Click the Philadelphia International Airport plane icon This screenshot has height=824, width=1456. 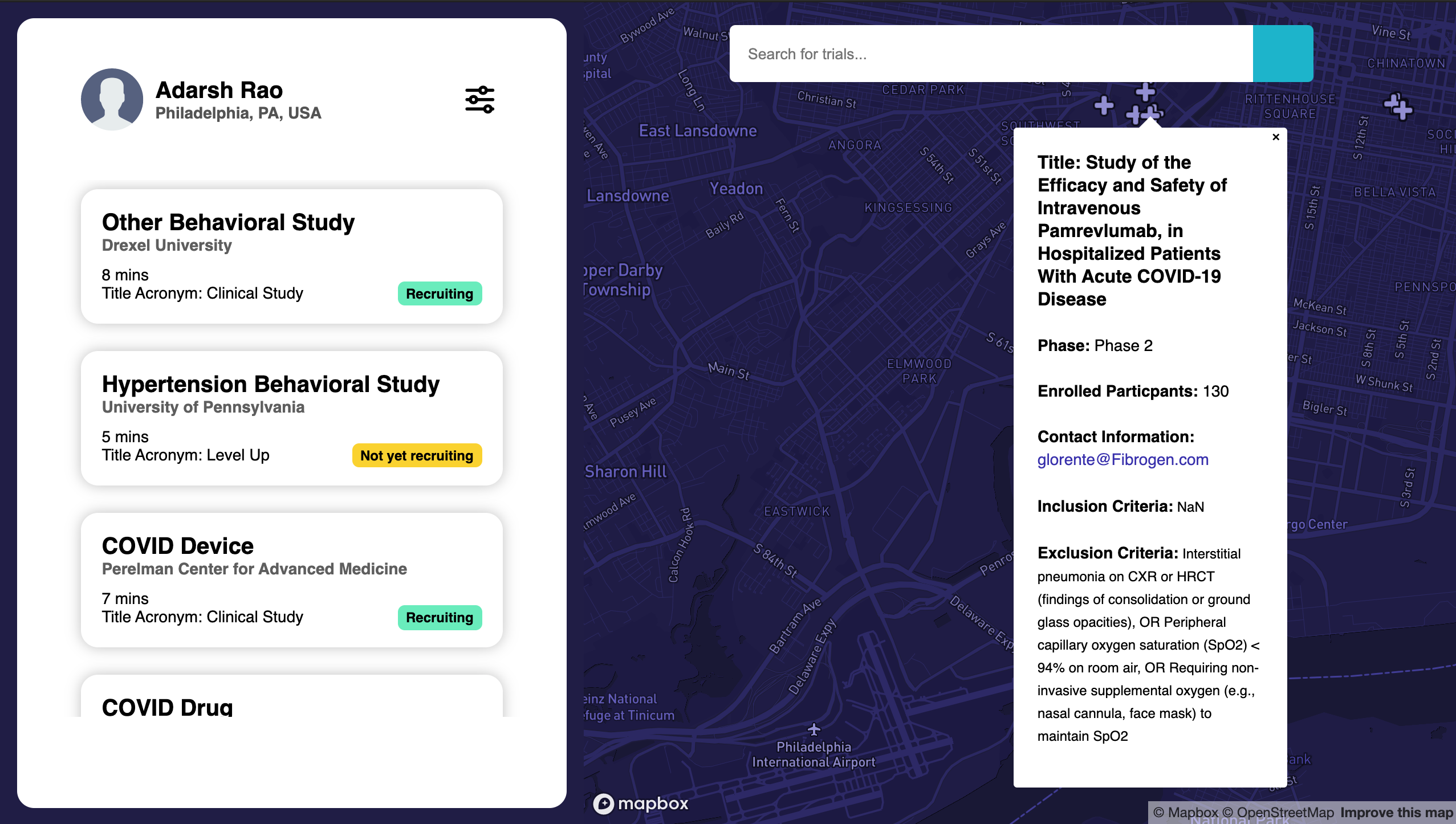[814, 729]
